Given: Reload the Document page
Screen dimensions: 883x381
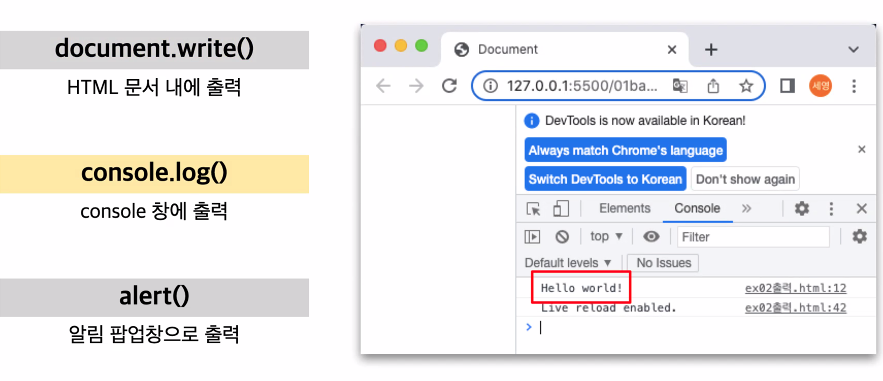Looking at the screenshot, I should (449, 86).
